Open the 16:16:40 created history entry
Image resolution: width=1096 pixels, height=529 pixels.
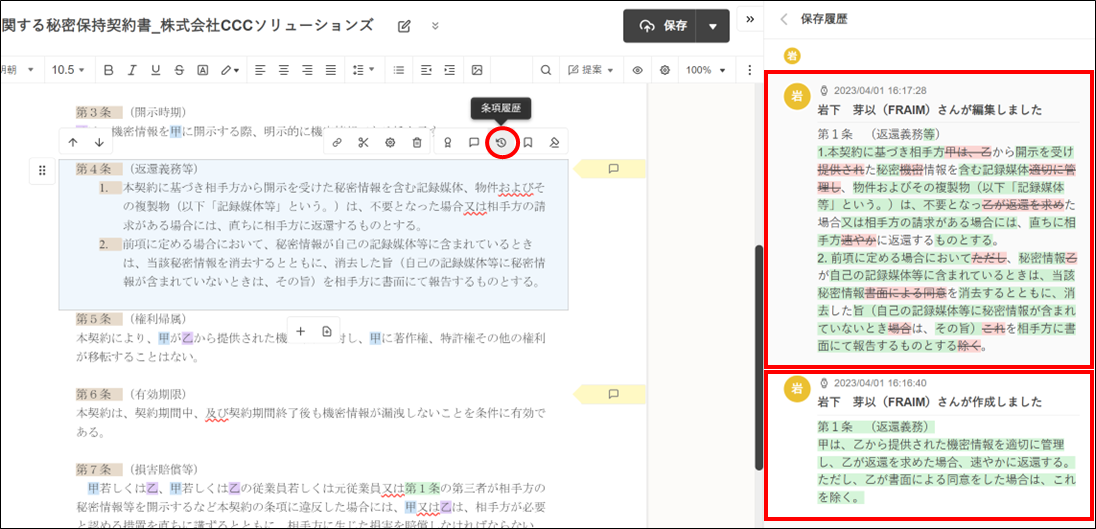[930, 446]
